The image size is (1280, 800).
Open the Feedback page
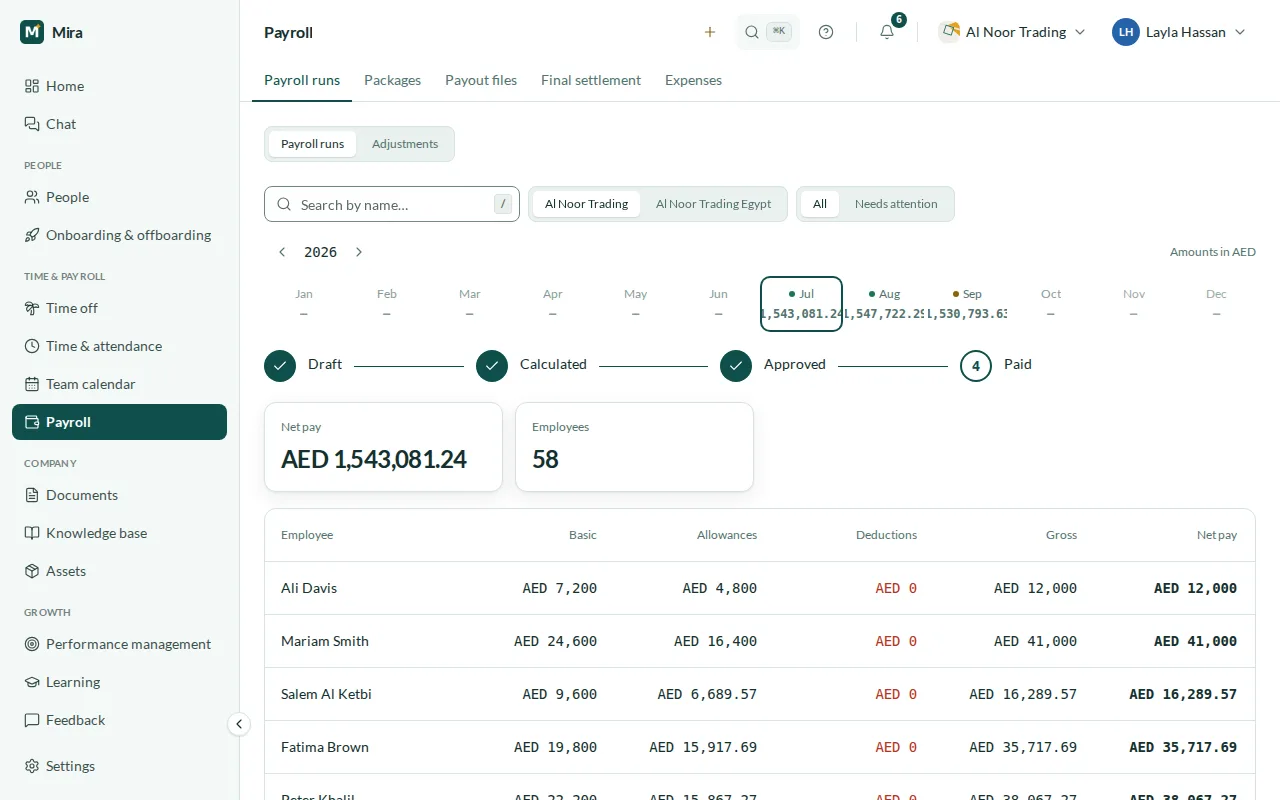click(x=119, y=720)
